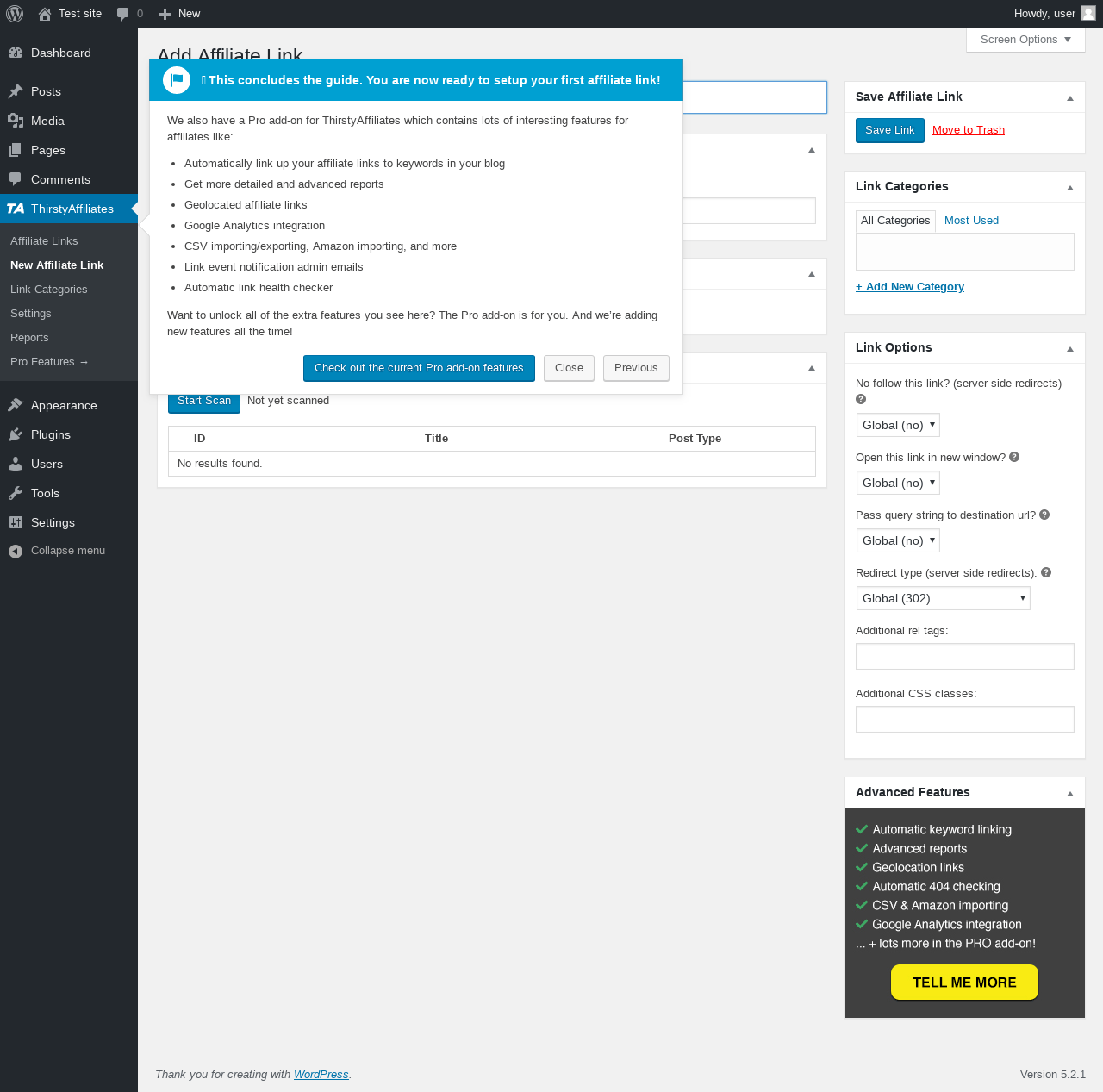Collapse the Link Options box
The height and width of the screenshot is (1092, 1103).
point(1070,349)
